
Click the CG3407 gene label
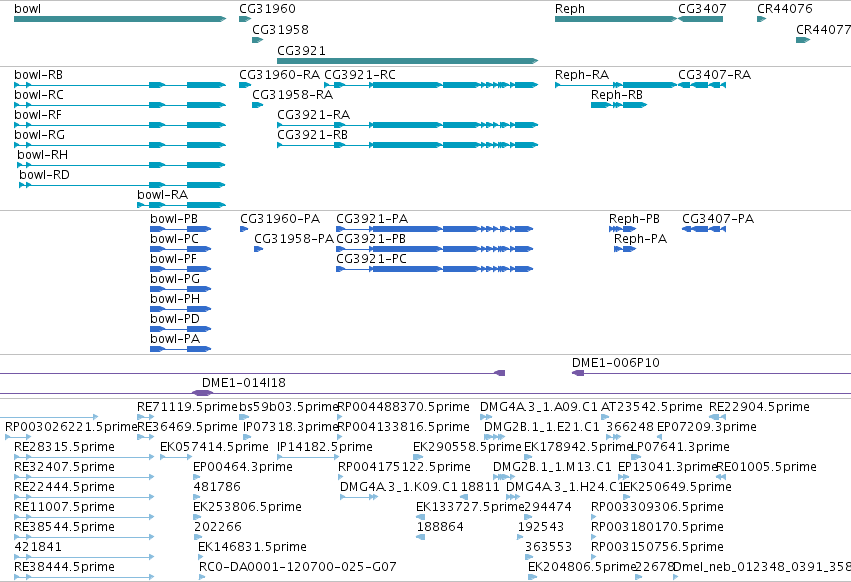pos(702,9)
